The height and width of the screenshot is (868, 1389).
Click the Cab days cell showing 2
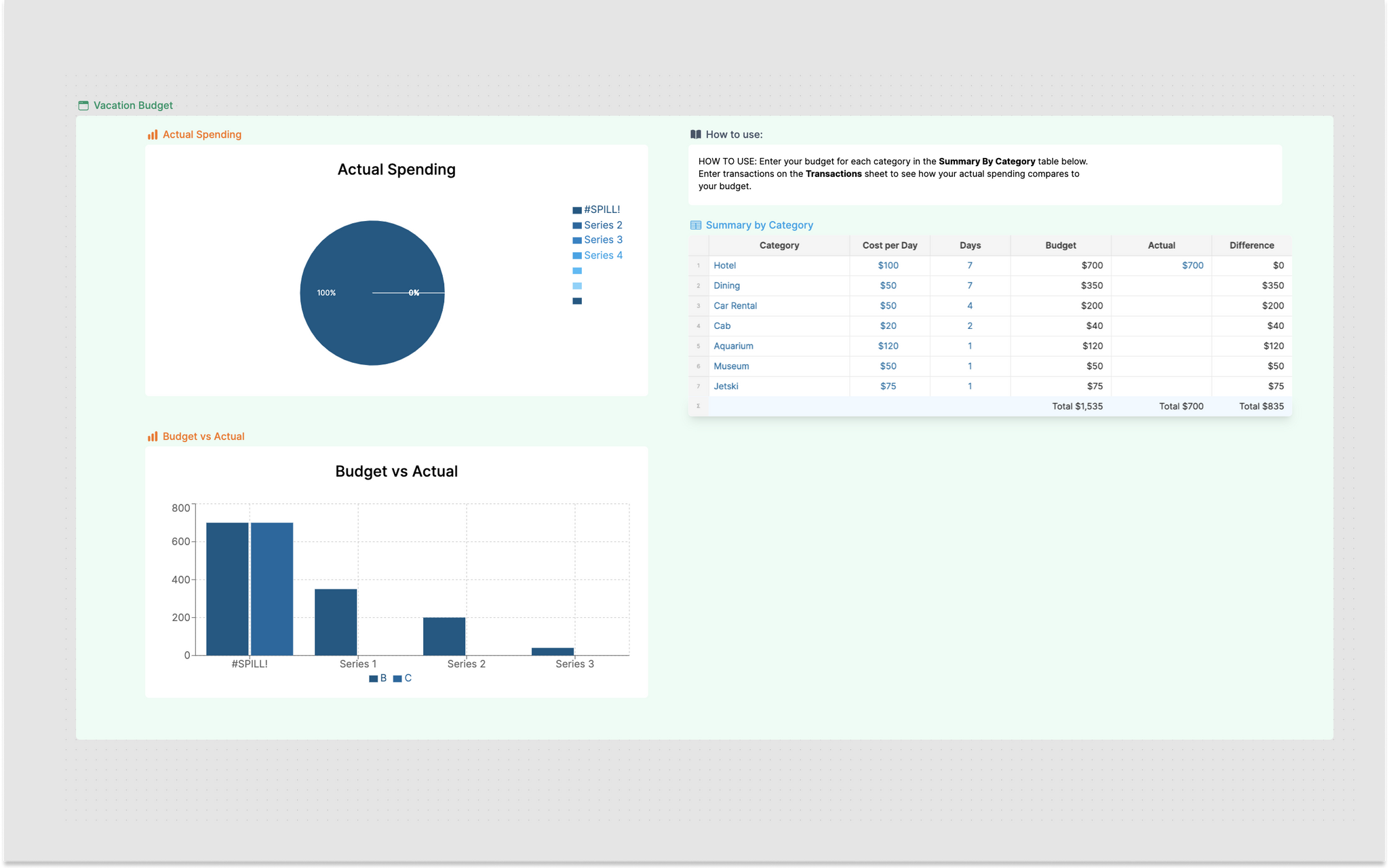pyautogui.click(x=970, y=326)
